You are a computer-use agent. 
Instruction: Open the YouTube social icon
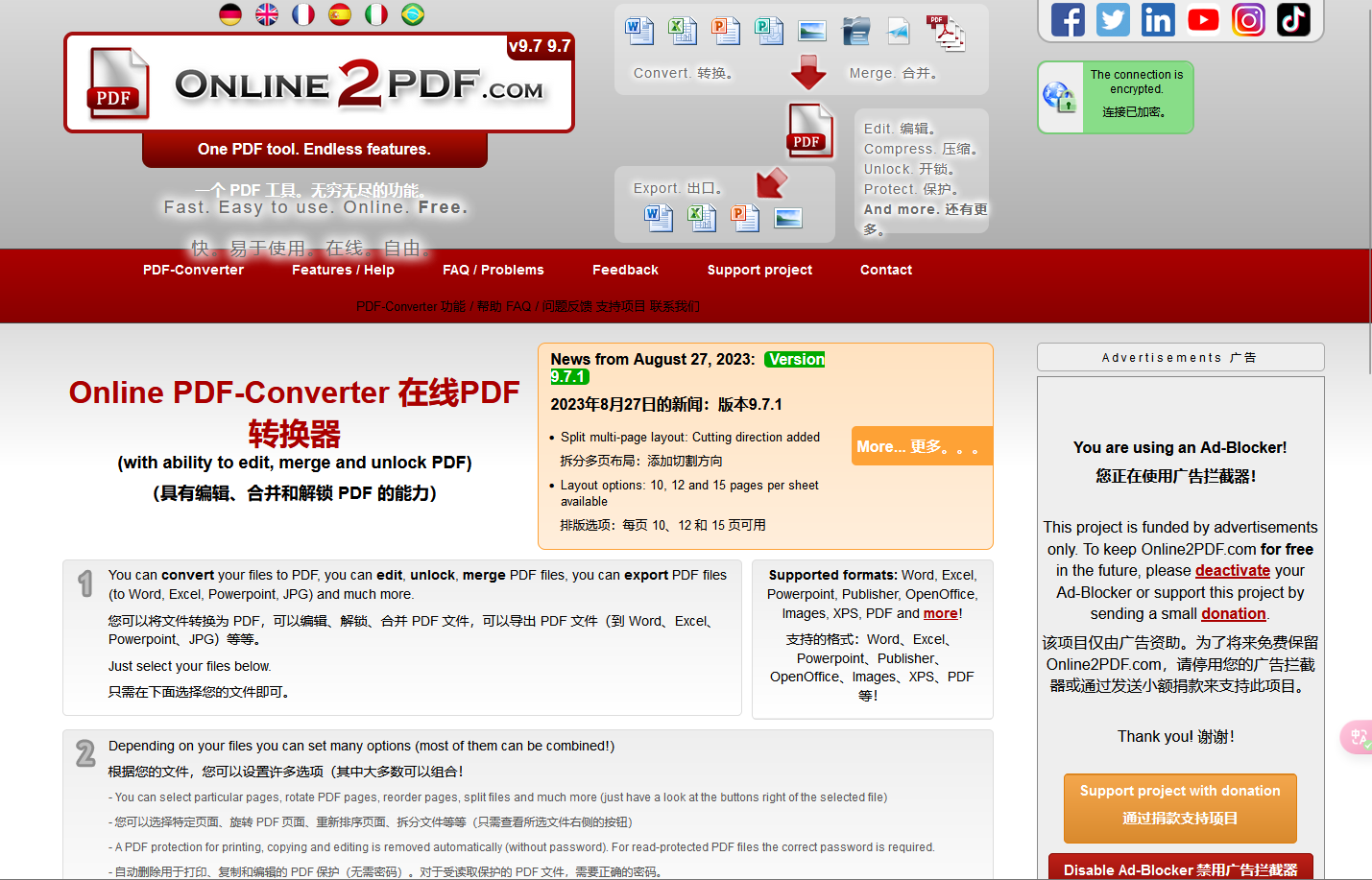point(1203,19)
